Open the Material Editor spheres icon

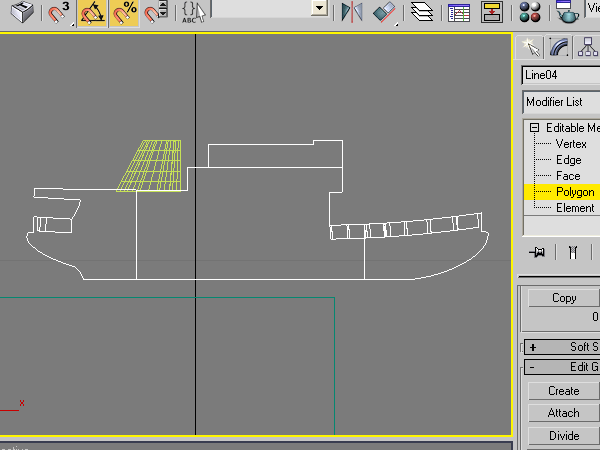pos(530,12)
